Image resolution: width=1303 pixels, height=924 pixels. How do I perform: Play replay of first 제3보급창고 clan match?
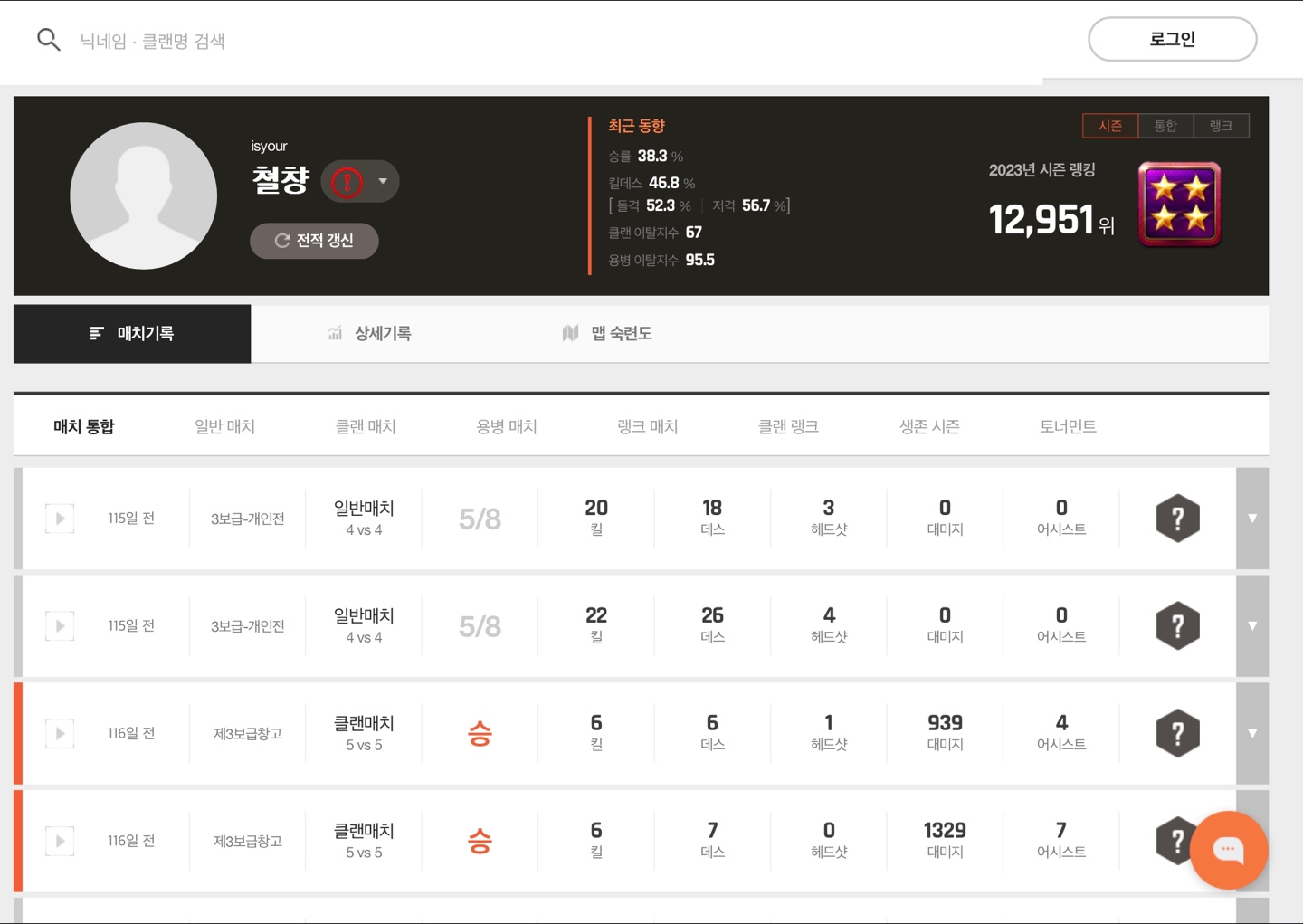pyautogui.click(x=60, y=733)
